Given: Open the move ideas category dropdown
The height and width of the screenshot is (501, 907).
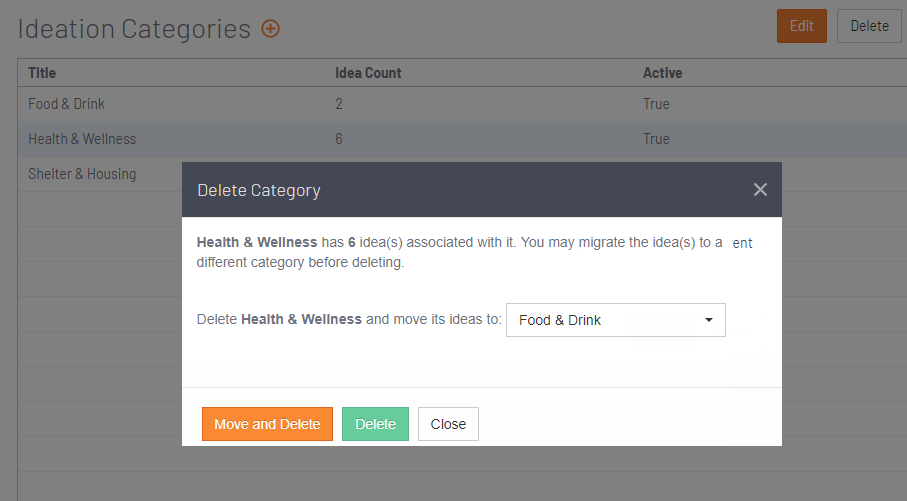Looking at the screenshot, I should [615, 320].
